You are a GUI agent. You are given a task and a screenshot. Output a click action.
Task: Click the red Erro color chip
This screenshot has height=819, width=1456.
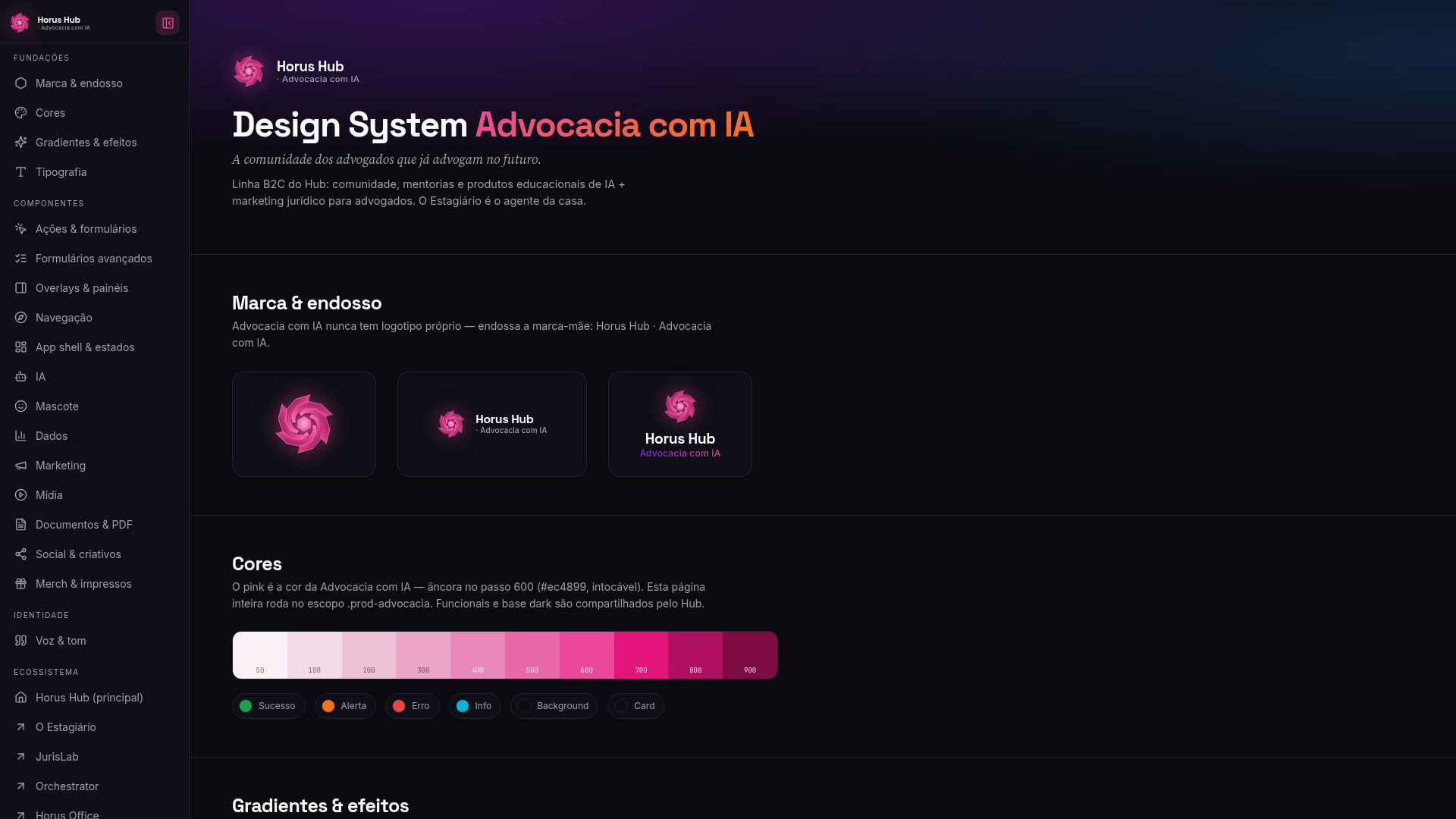coord(413,706)
